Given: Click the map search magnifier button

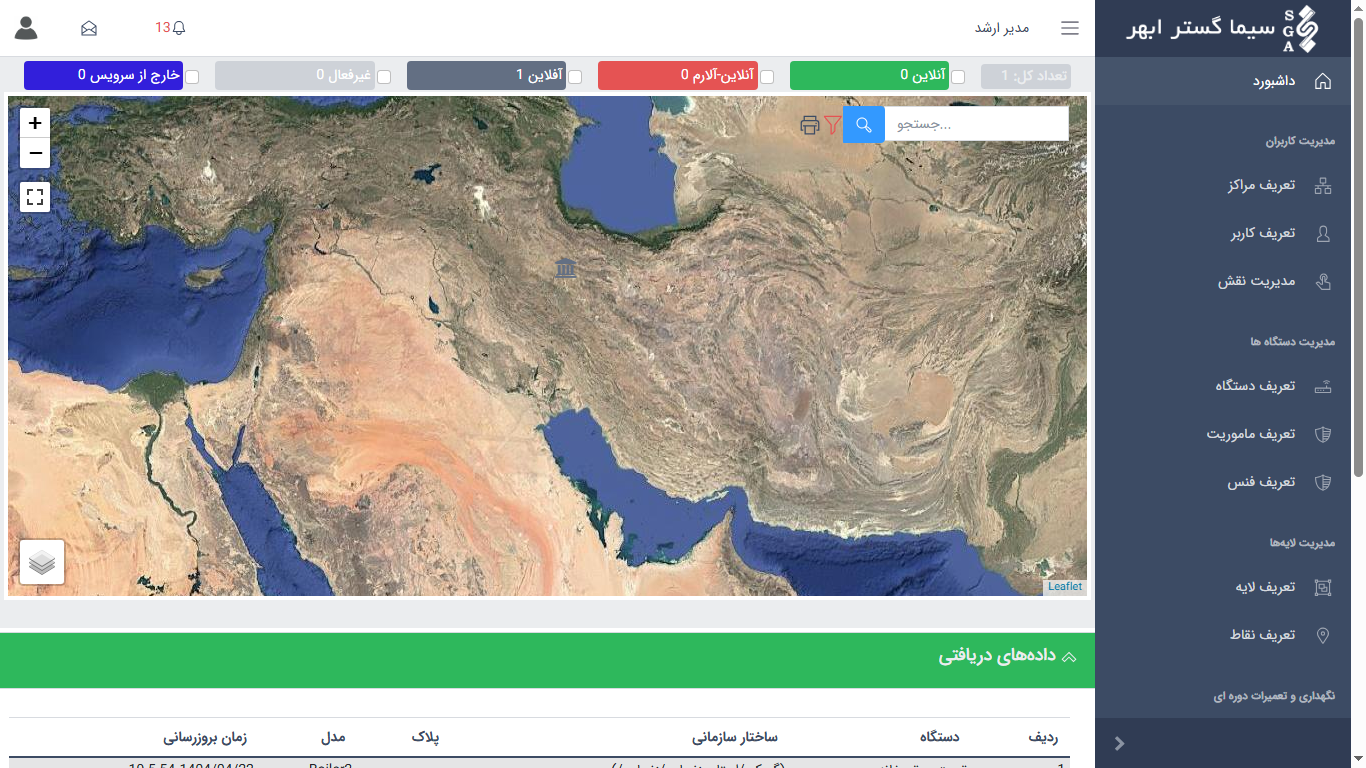Looking at the screenshot, I should click(863, 125).
